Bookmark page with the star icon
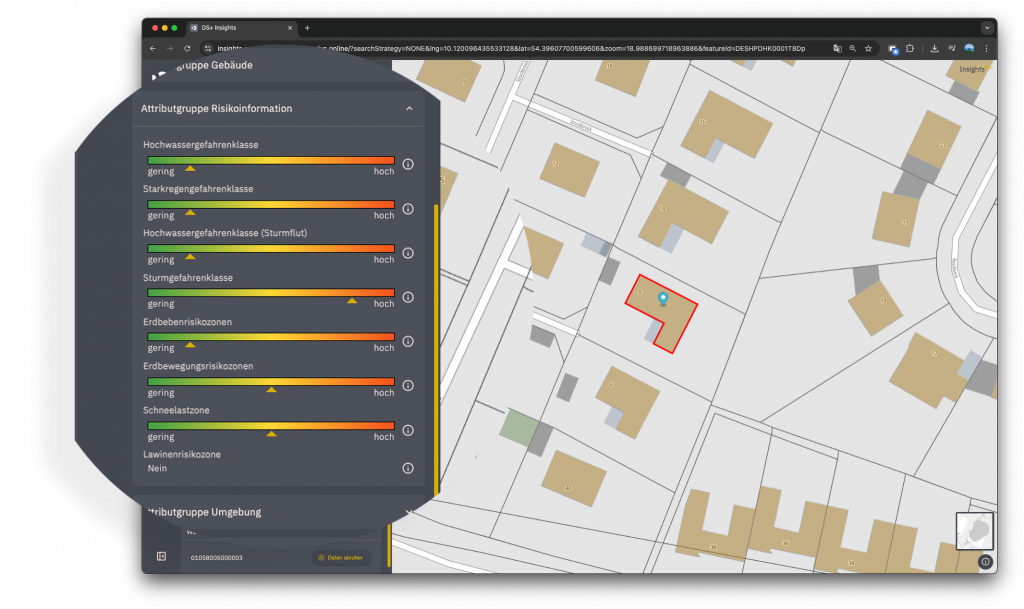1024x609 pixels. click(x=868, y=48)
